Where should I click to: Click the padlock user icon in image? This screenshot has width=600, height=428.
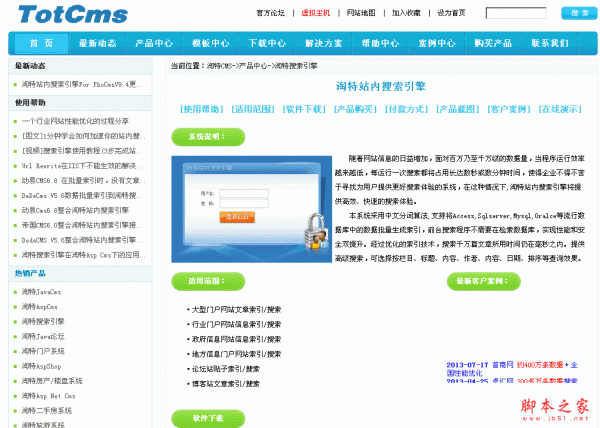[316, 232]
